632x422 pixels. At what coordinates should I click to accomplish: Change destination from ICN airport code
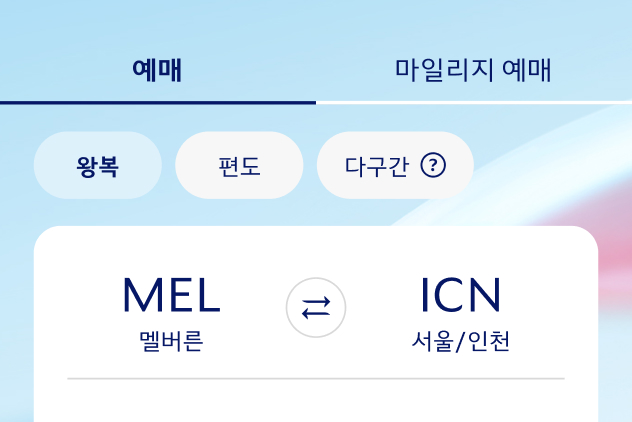461,295
